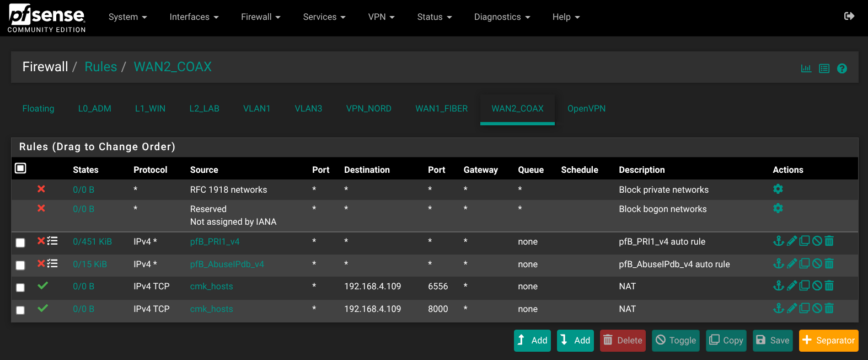Open the Status dropdown menu

click(435, 17)
